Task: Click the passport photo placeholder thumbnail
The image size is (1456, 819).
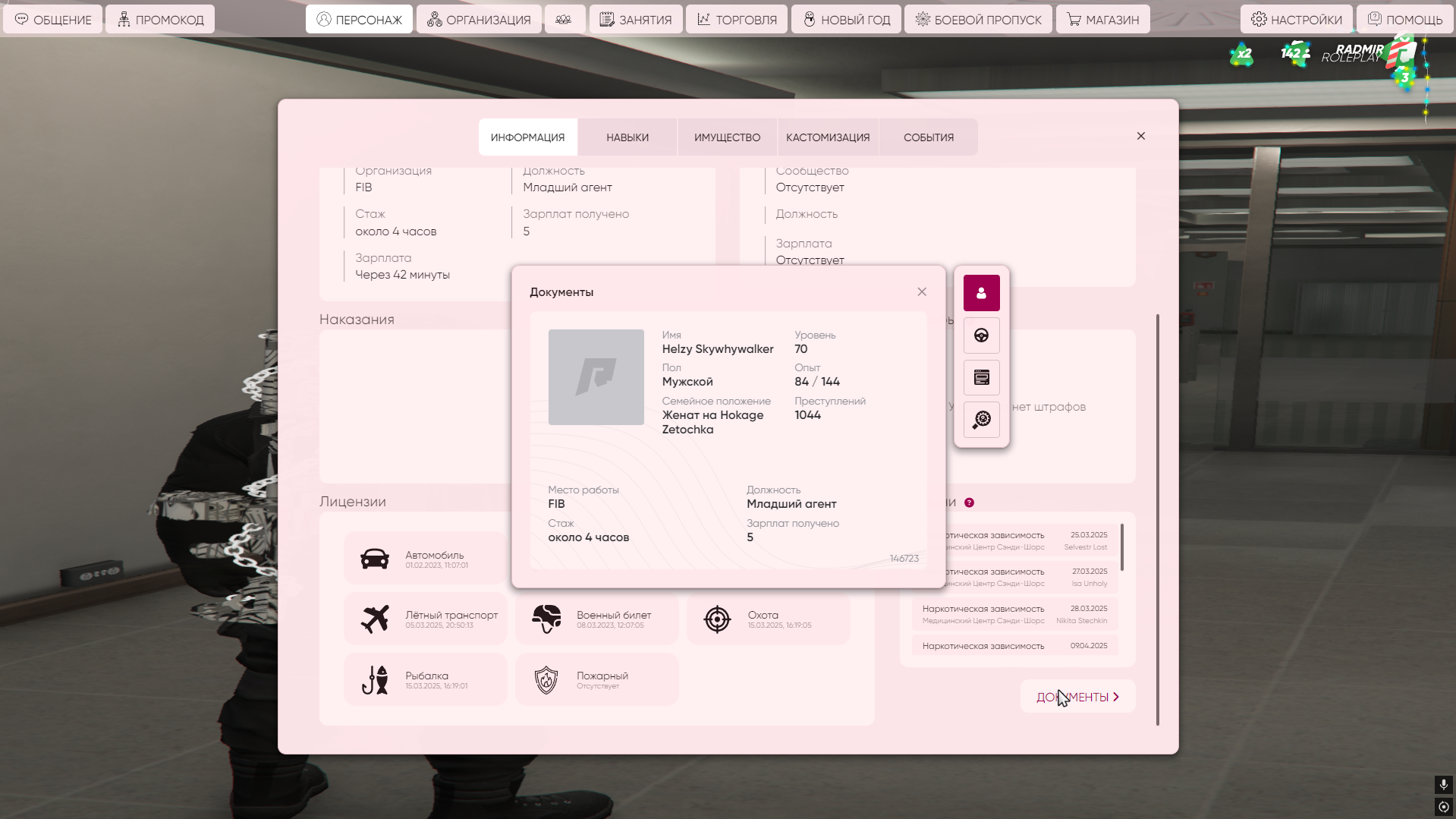Action: tap(596, 377)
